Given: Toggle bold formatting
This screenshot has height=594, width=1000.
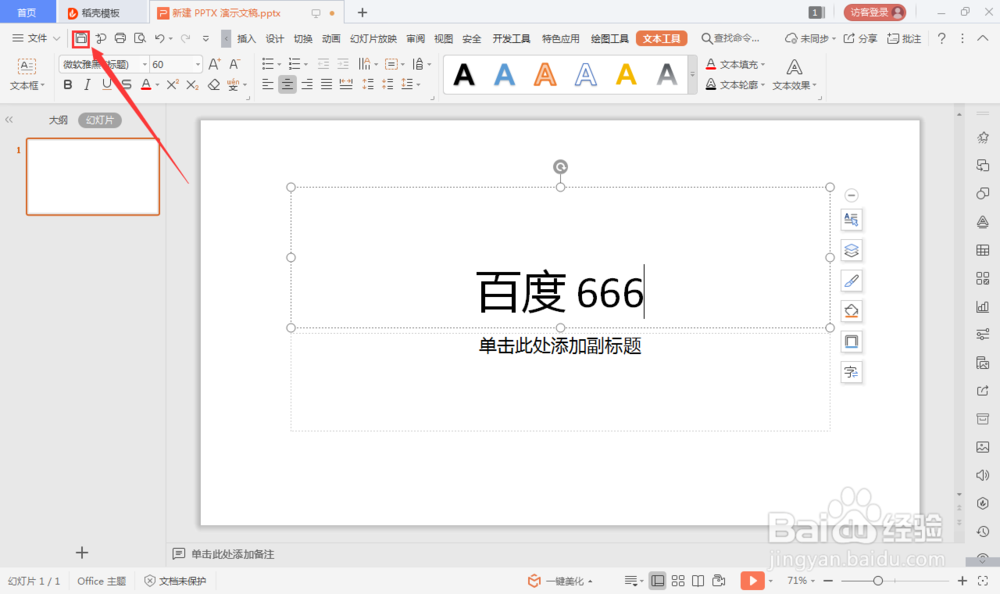Looking at the screenshot, I should click(x=68, y=85).
